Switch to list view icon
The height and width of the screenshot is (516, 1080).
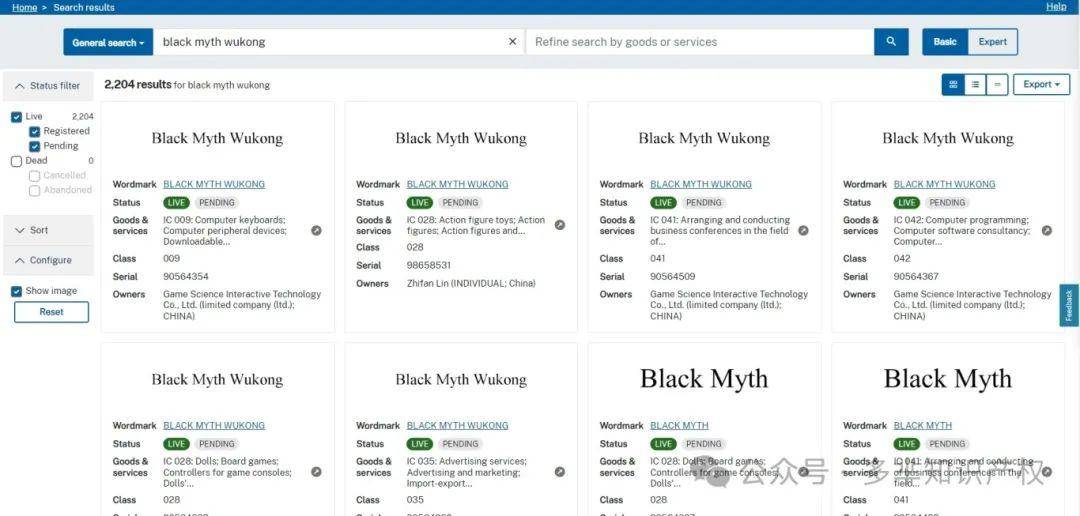click(975, 85)
